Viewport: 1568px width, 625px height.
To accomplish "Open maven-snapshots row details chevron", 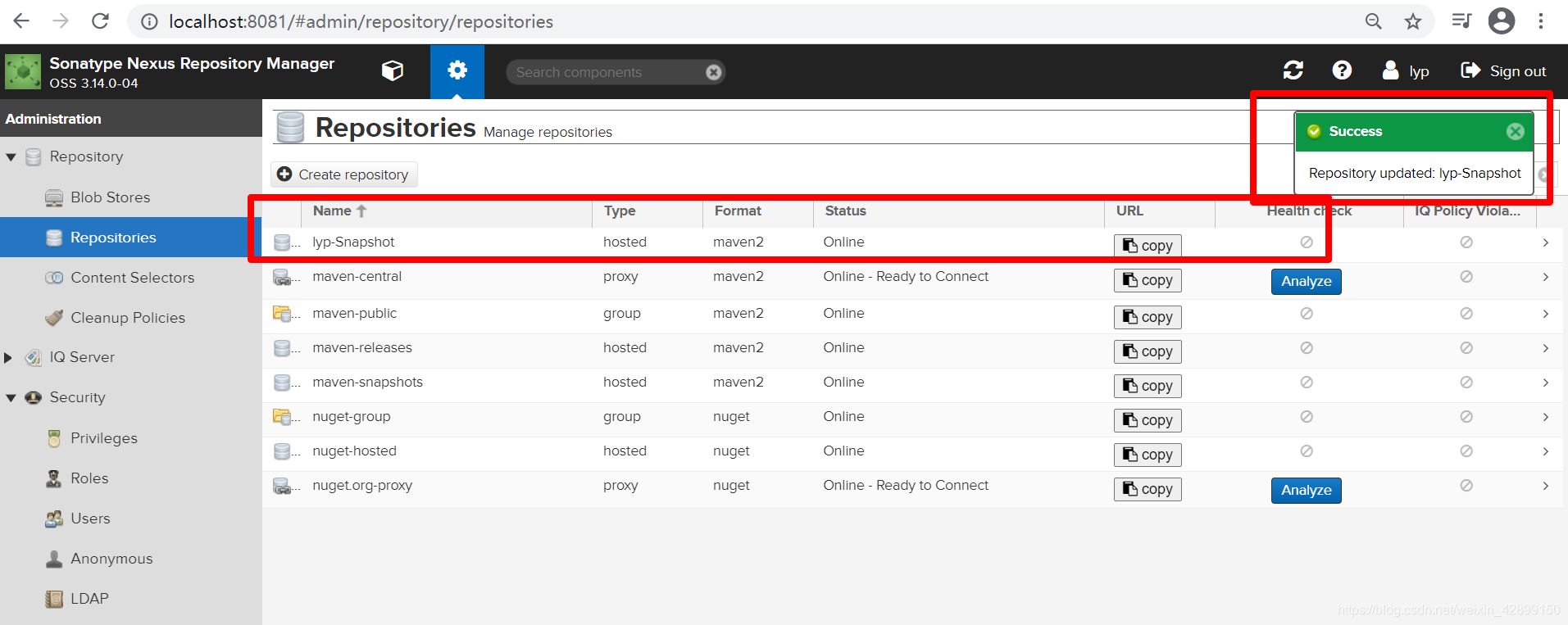I will [x=1546, y=383].
